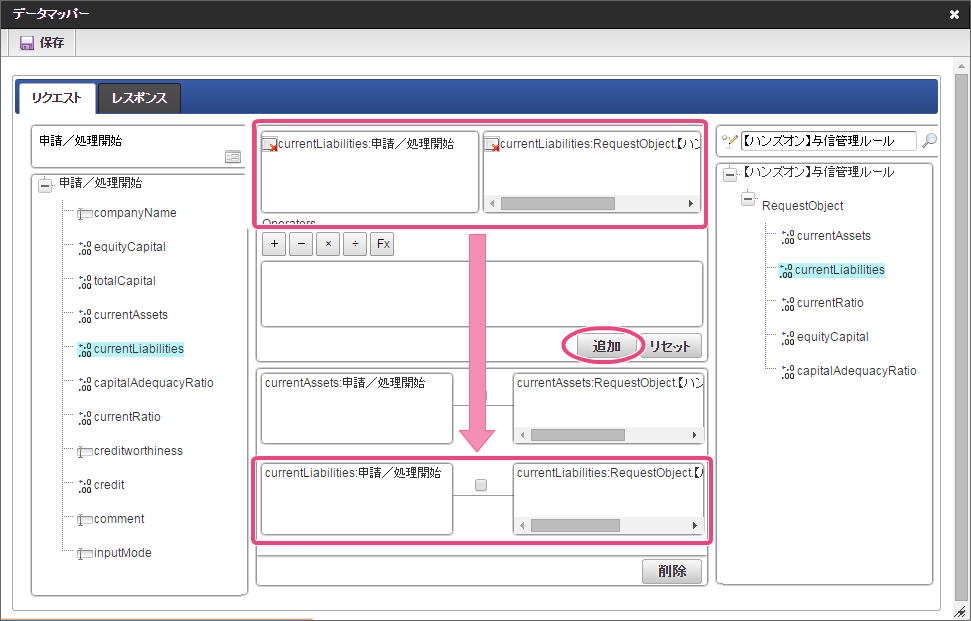The height and width of the screenshot is (621, 971).
Task: Remove source currentLiabilities:申請/処理開始 via its delete icon
Action: 270,145
